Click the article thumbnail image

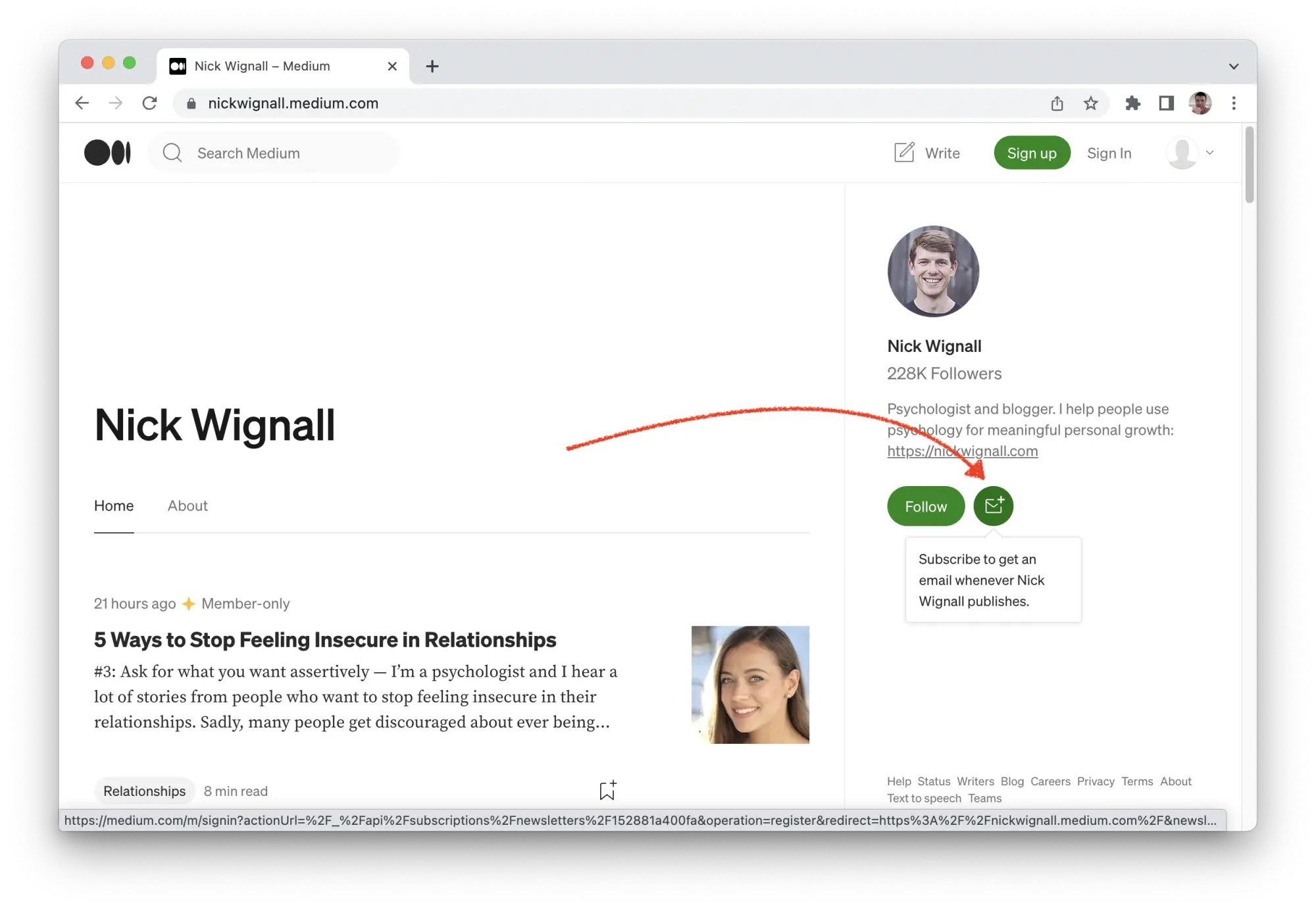(x=749, y=684)
